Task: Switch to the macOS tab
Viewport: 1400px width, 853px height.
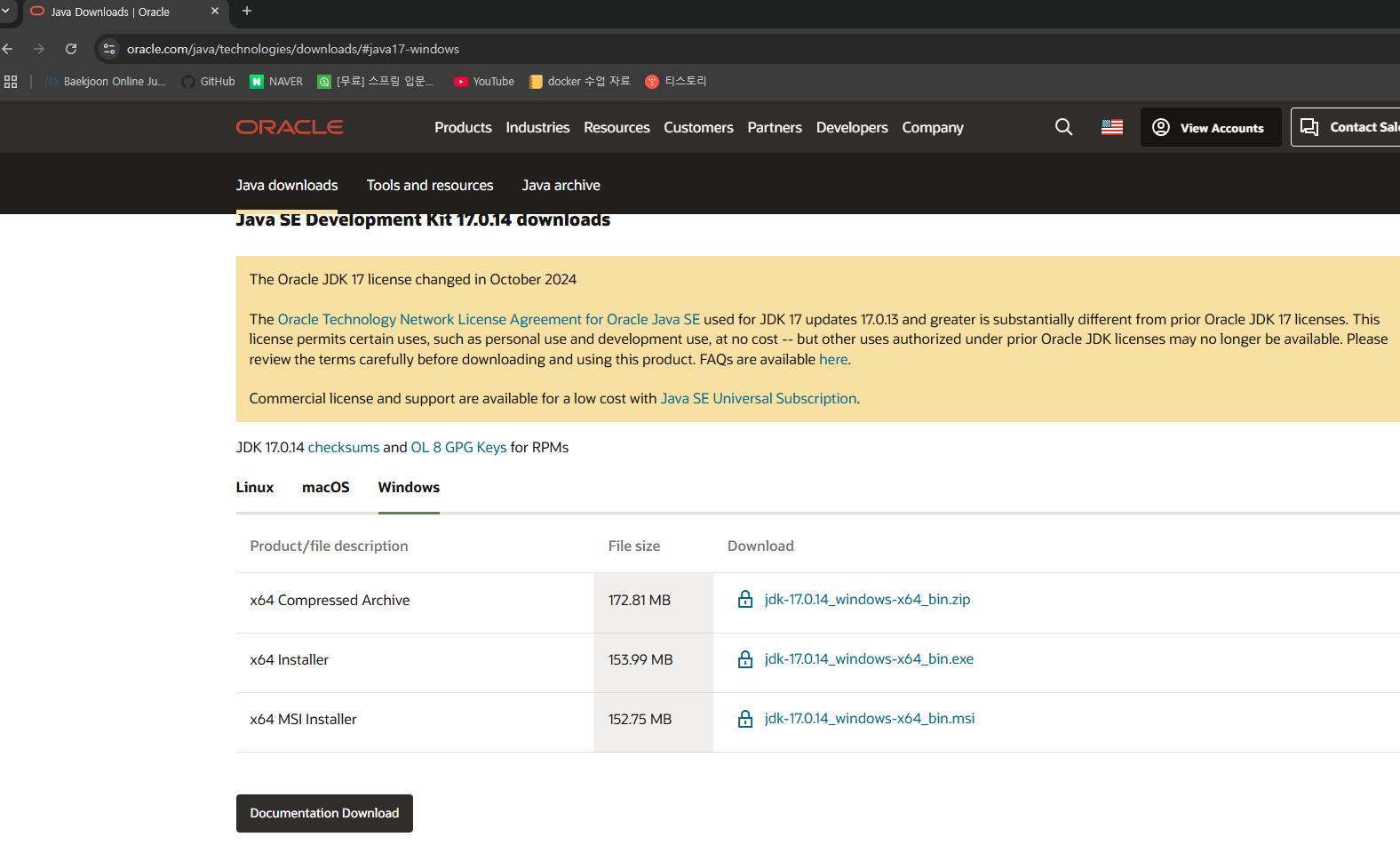Action: (326, 487)
